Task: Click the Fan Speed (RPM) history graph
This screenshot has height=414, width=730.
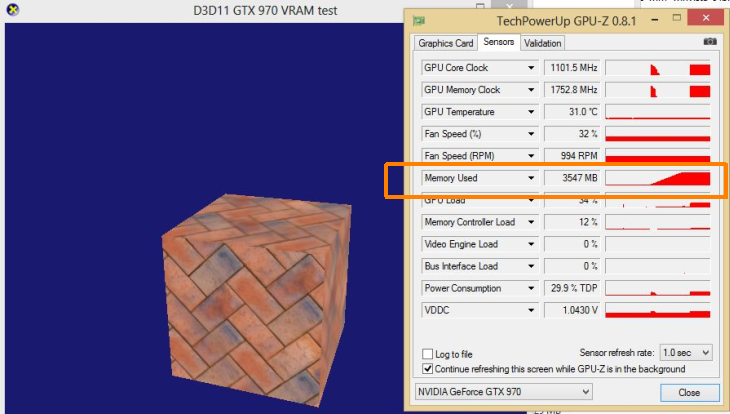Action: point(658,156)
